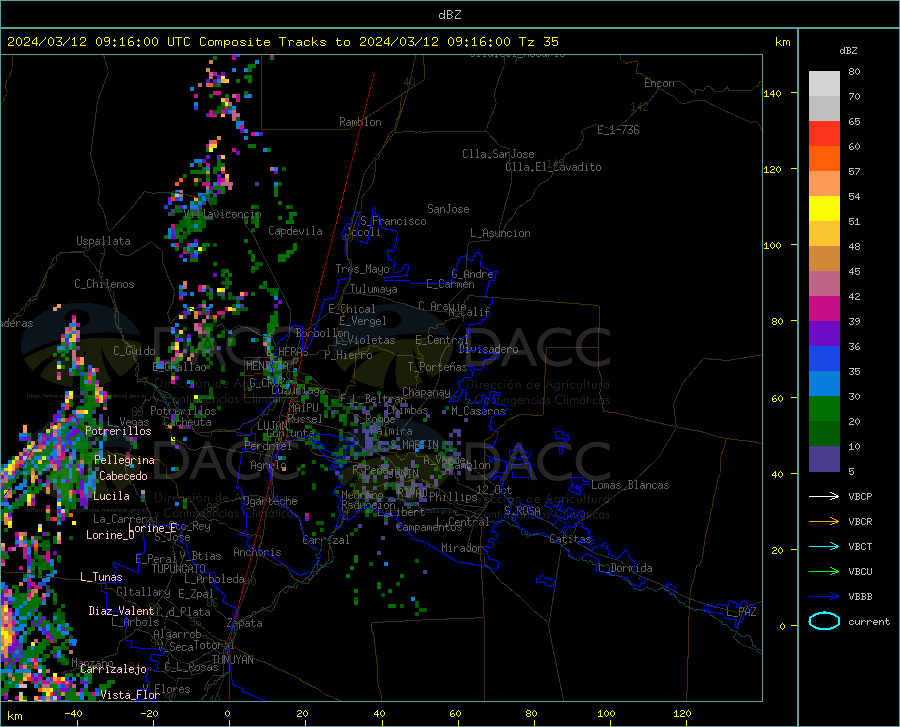
Task: Click the Tres_Mayo map label
Action: pyautogui.click(x=362, y=269)
